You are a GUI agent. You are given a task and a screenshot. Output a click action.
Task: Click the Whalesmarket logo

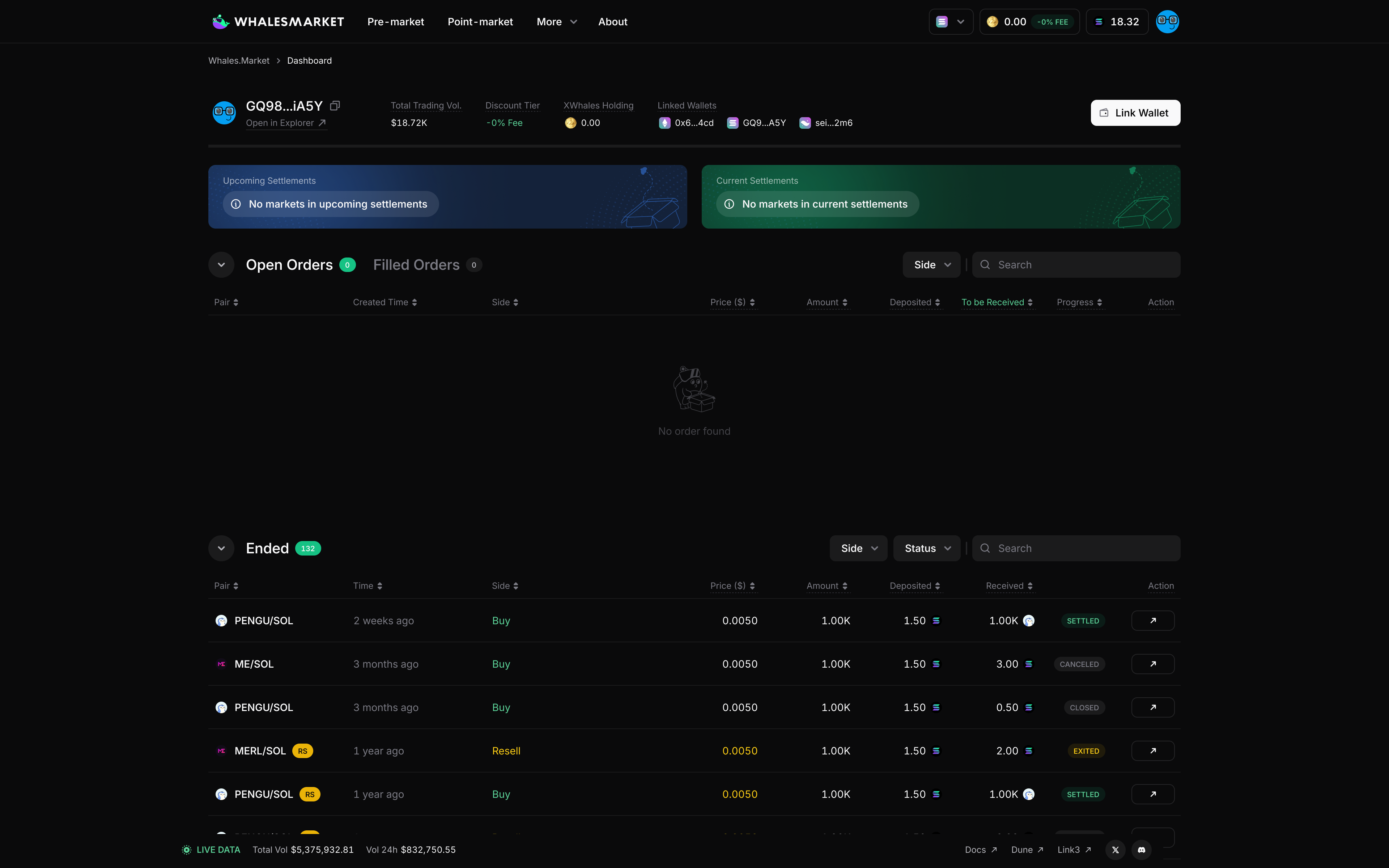(x=278, y=22)
